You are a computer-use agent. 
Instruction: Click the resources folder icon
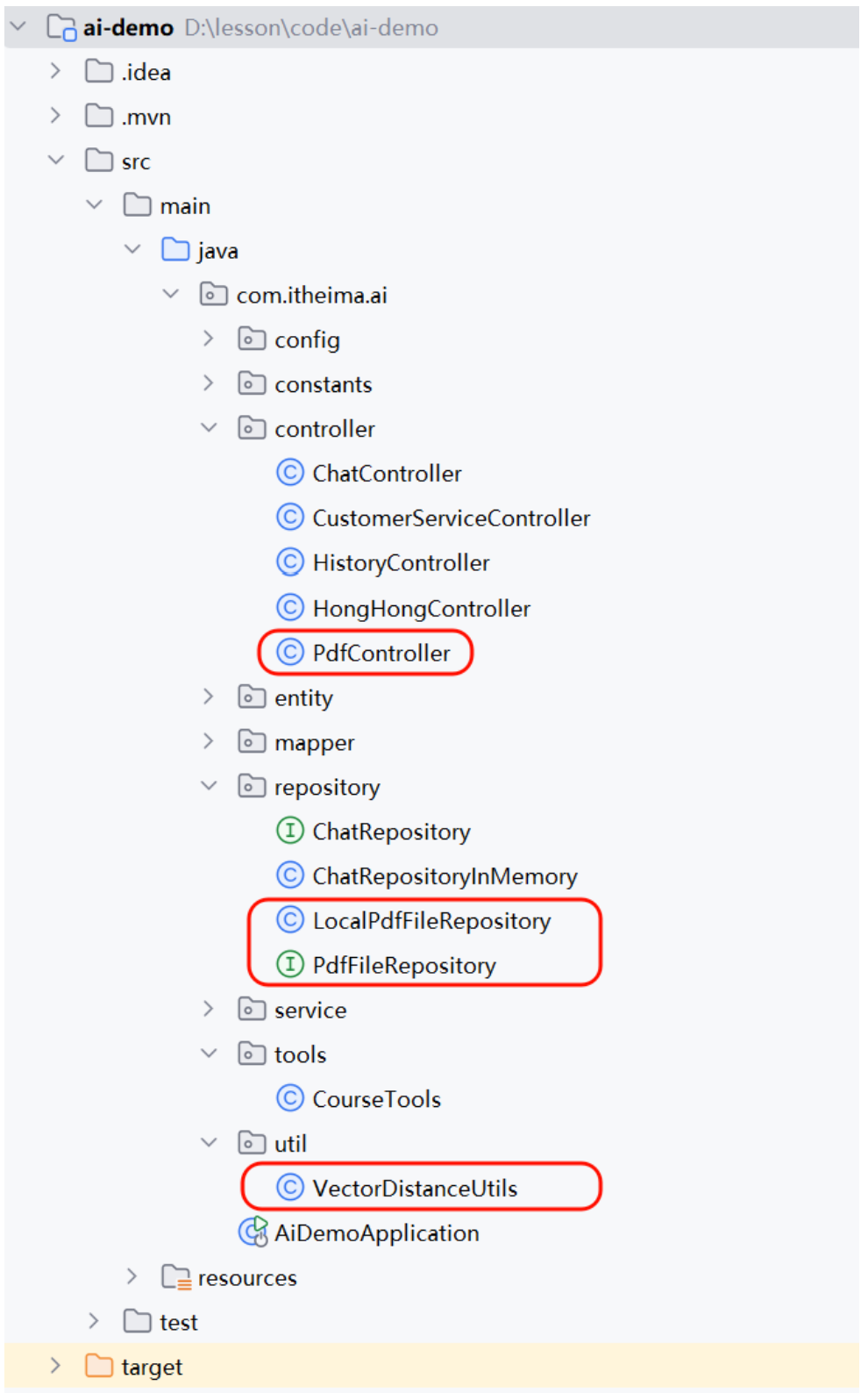pyautogui.click(x=176, y=1277)
